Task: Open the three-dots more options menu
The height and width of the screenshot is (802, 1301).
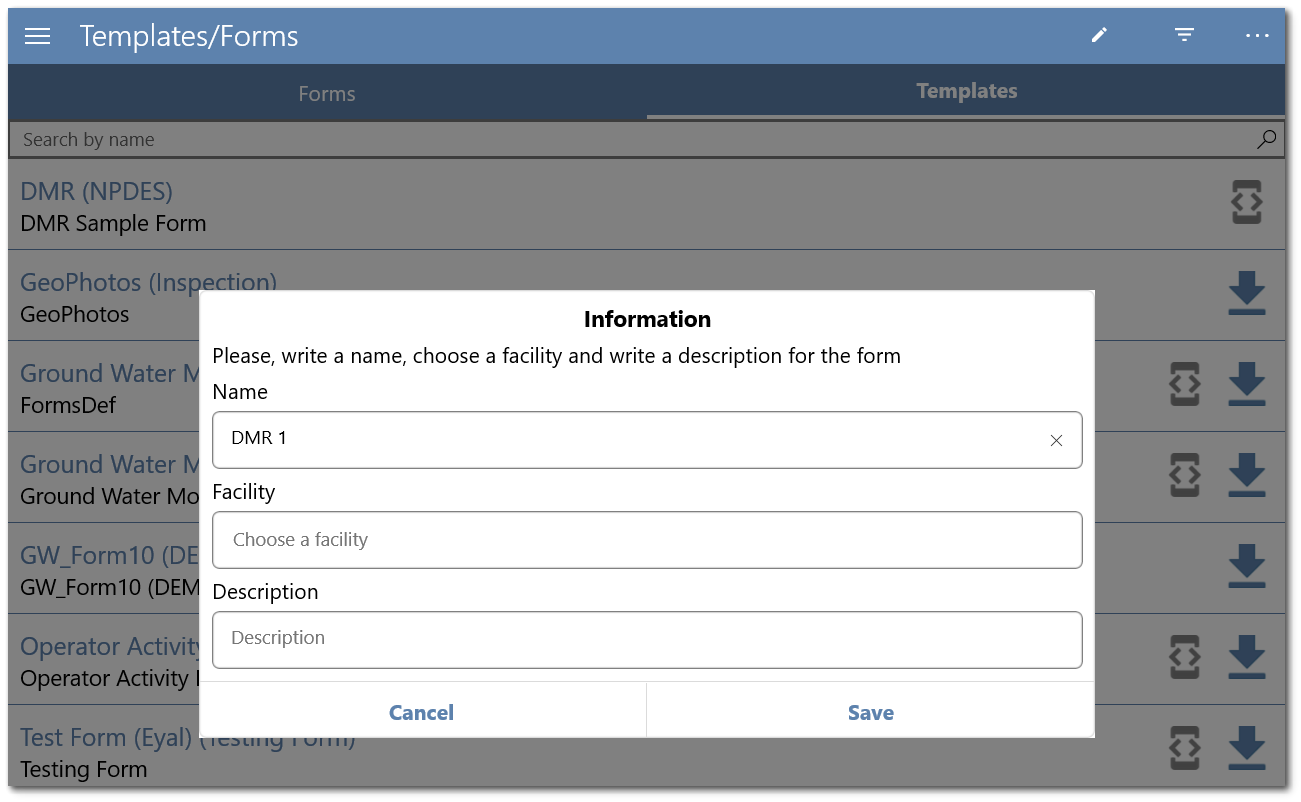Action: [x=1257, y=35]
